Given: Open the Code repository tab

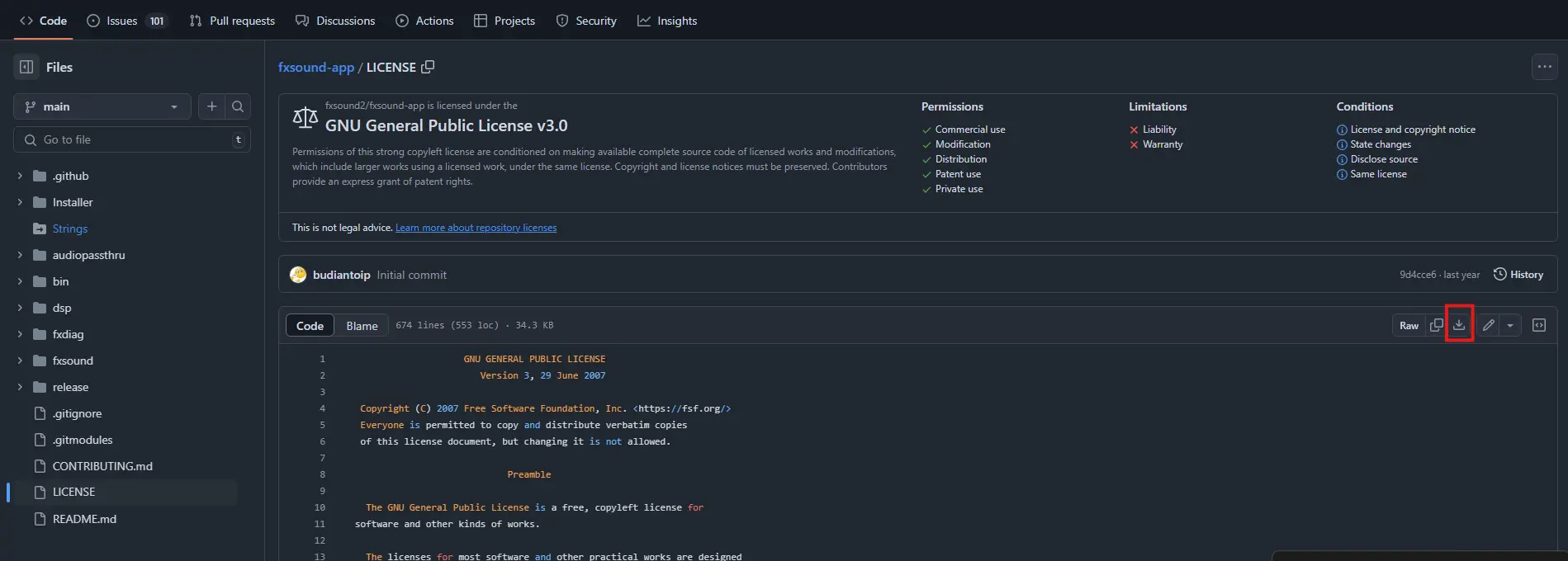Looking at the screenshot, I should click(43, 21).
